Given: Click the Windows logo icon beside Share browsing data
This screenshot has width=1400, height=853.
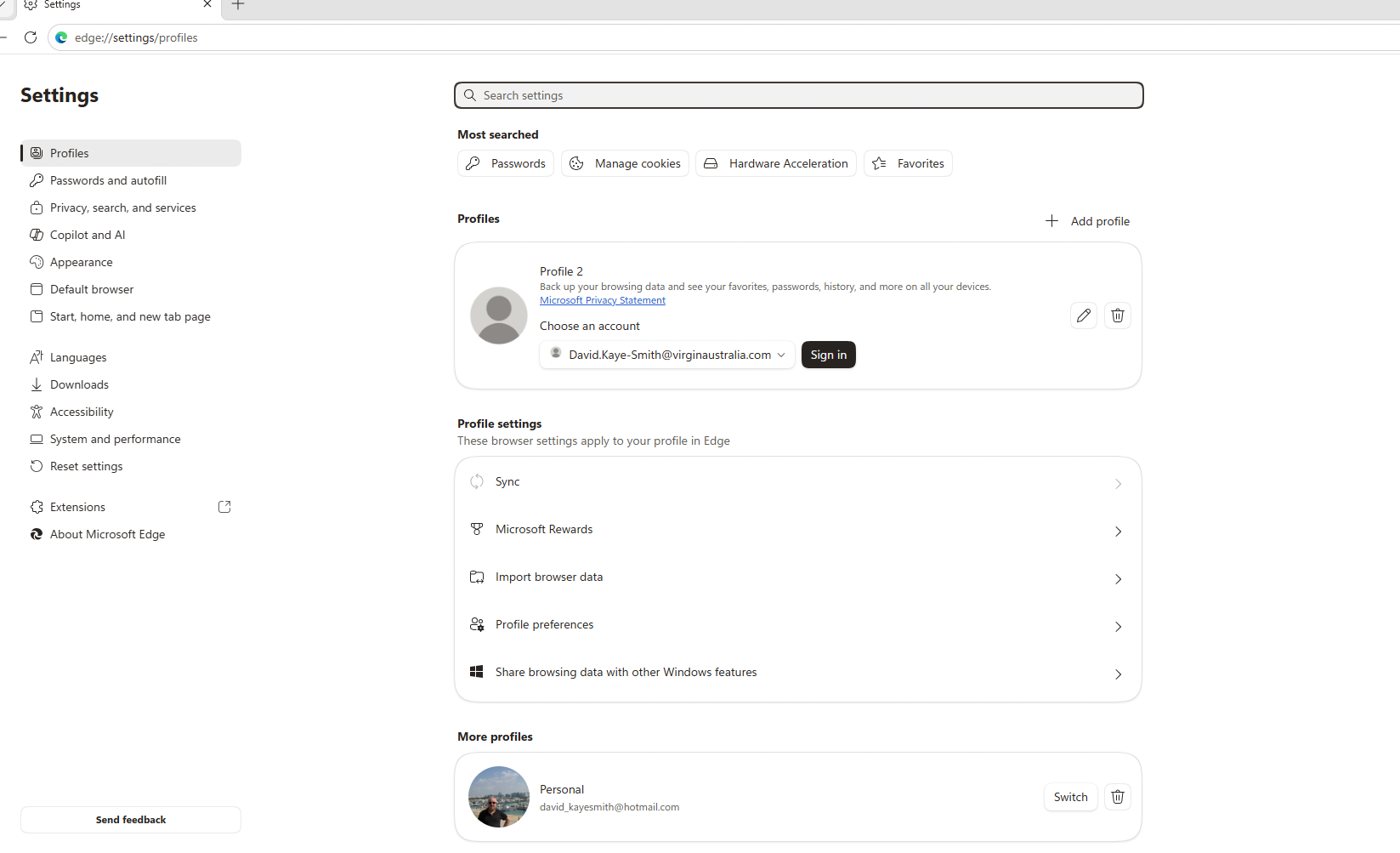Looking at the screenshot, I should [x=477, y=672].
